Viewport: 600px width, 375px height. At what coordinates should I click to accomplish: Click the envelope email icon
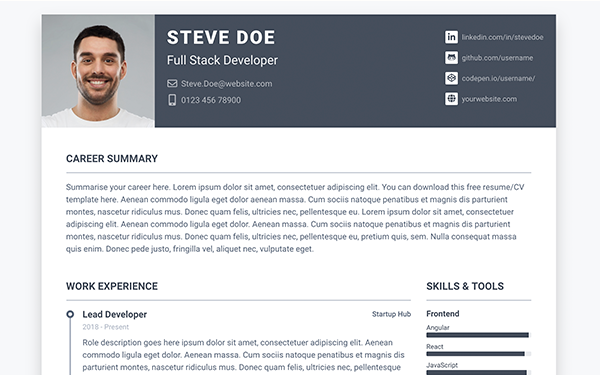(172, 83)
